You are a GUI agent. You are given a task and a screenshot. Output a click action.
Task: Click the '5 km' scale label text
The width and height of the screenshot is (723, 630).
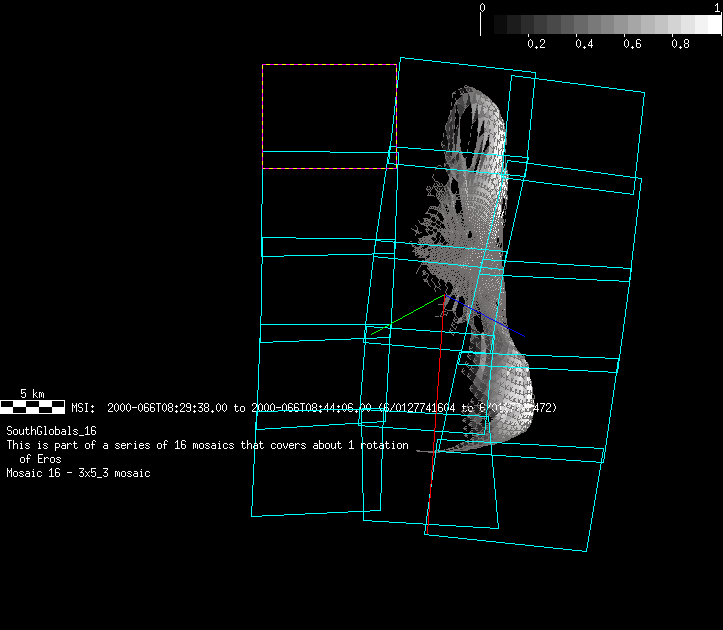(x=32, y=394)
